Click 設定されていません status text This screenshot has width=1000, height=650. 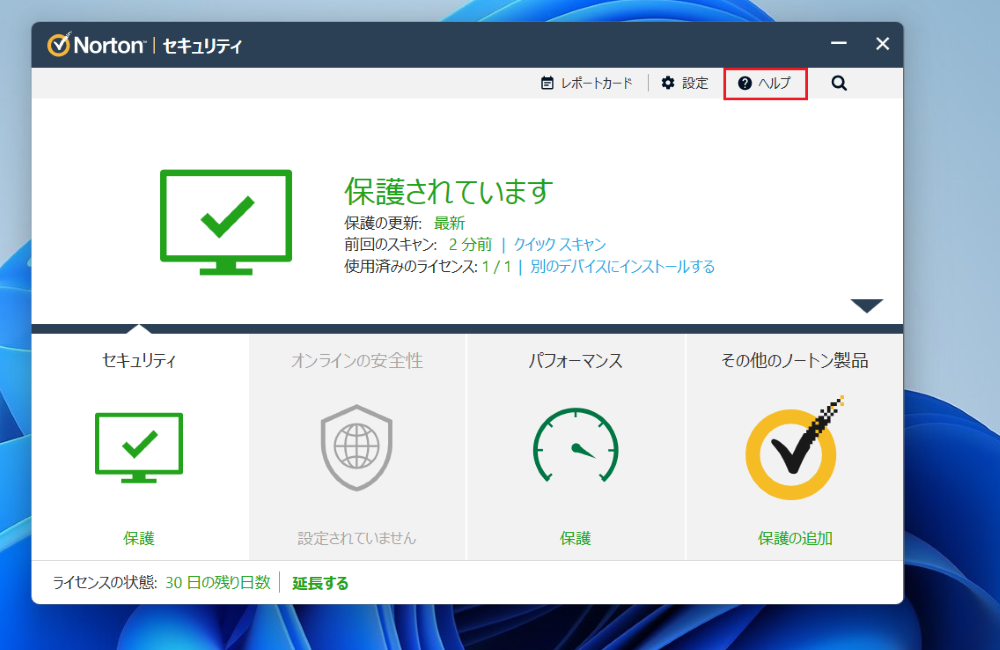point(357,538)
